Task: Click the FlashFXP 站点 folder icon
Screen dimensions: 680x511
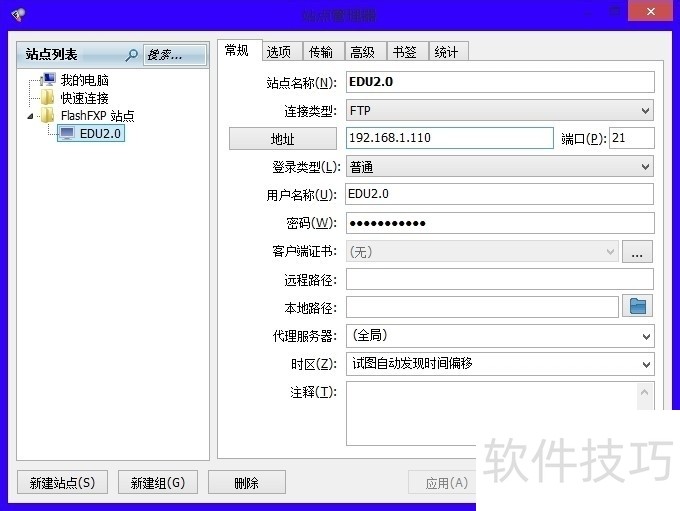Action: [48, 116]
